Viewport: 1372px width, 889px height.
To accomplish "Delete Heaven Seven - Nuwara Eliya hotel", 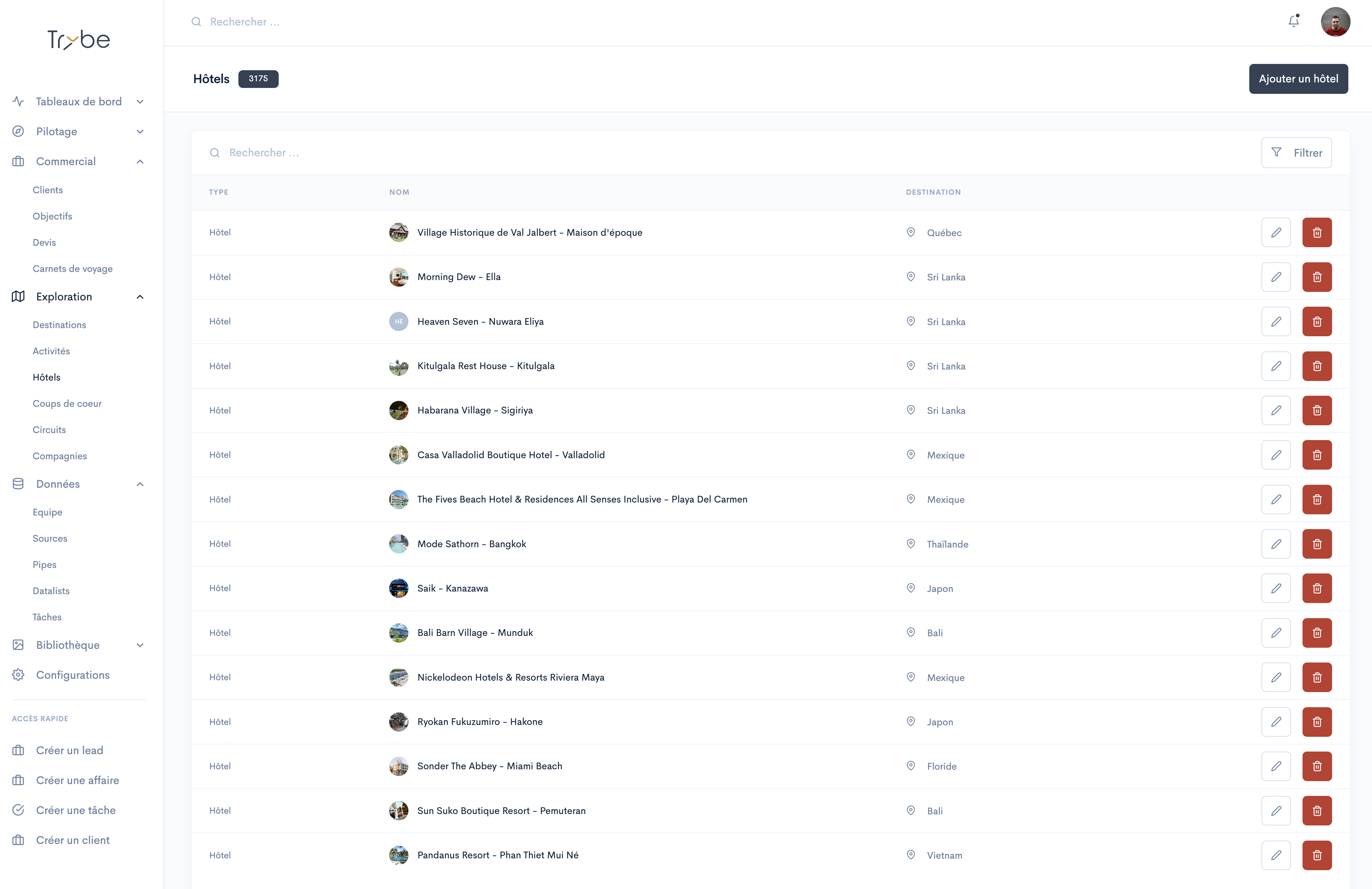I will tap(1317, 321).
